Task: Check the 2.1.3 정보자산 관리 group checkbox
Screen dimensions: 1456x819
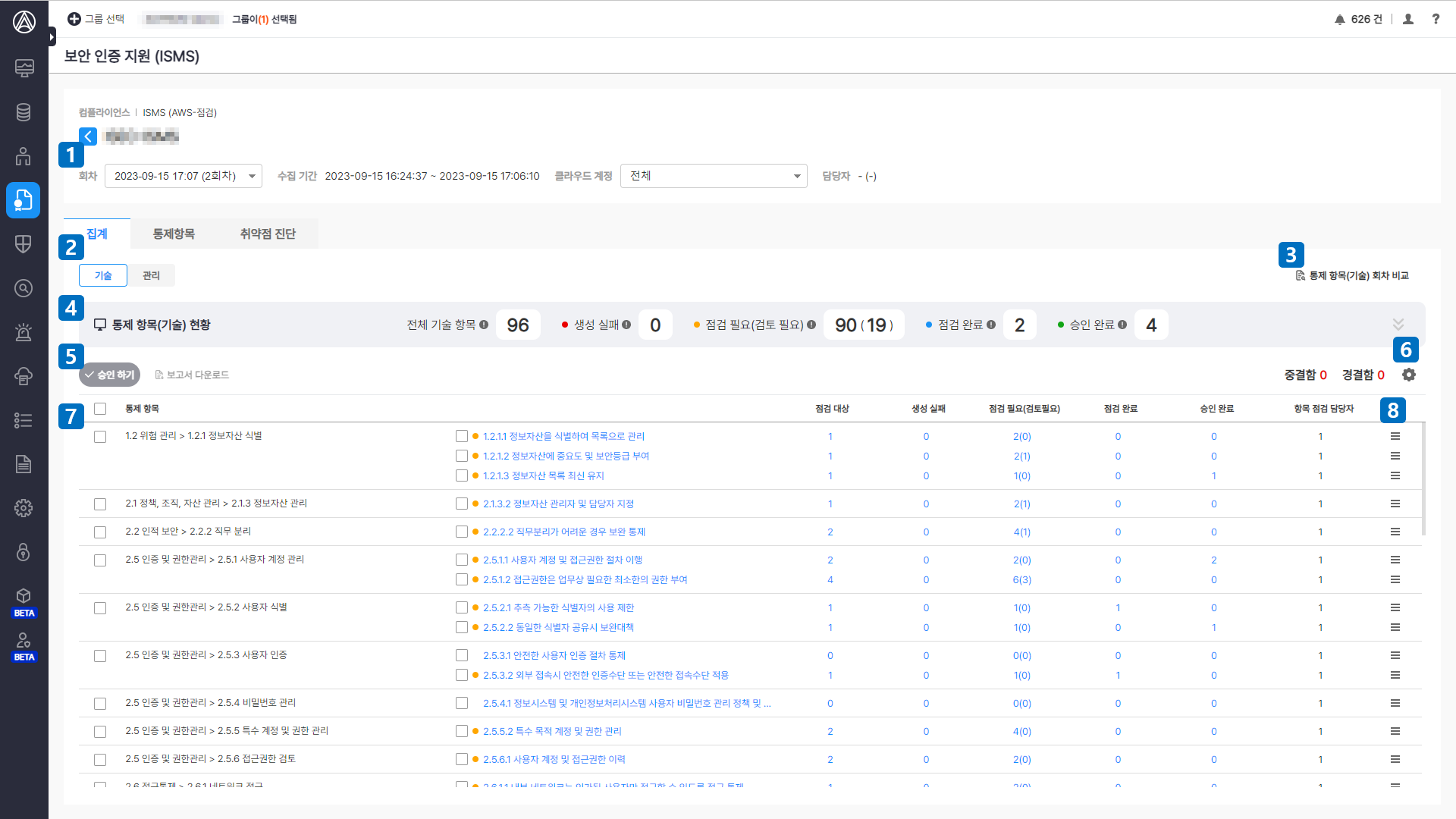Action: pyautogui.click(x=100, y=504)
